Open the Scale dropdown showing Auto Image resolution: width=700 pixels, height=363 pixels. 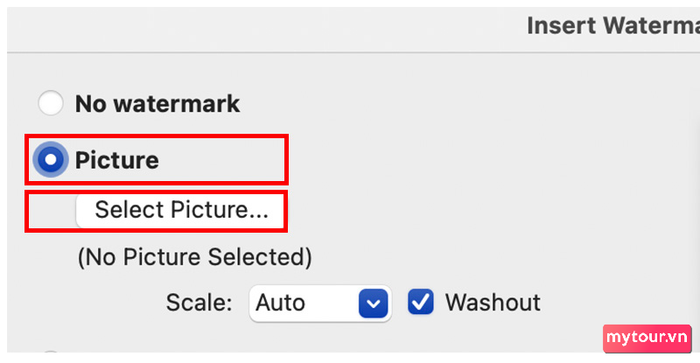tap(320, 303)
